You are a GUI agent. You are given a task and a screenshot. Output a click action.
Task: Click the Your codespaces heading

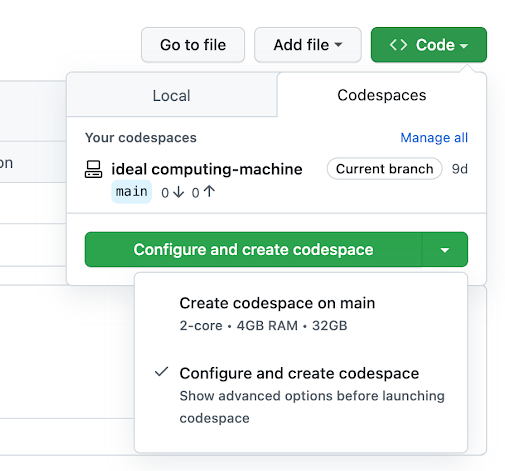[141, 138]
